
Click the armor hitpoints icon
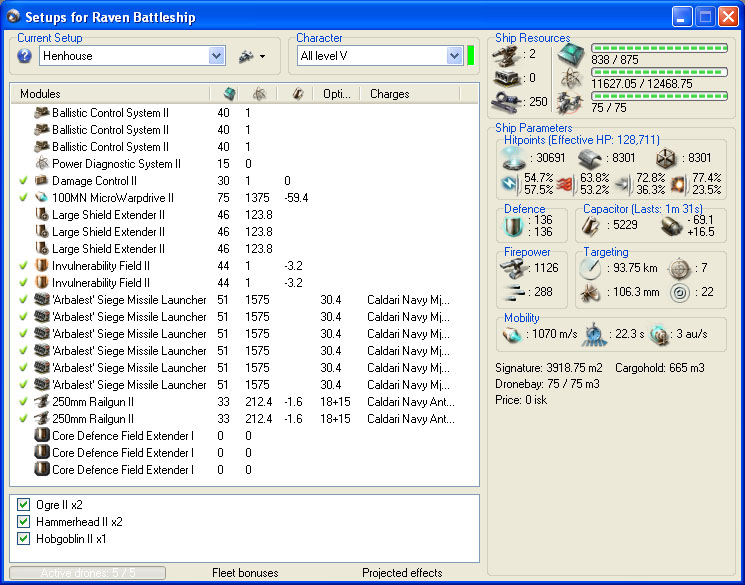589,157
